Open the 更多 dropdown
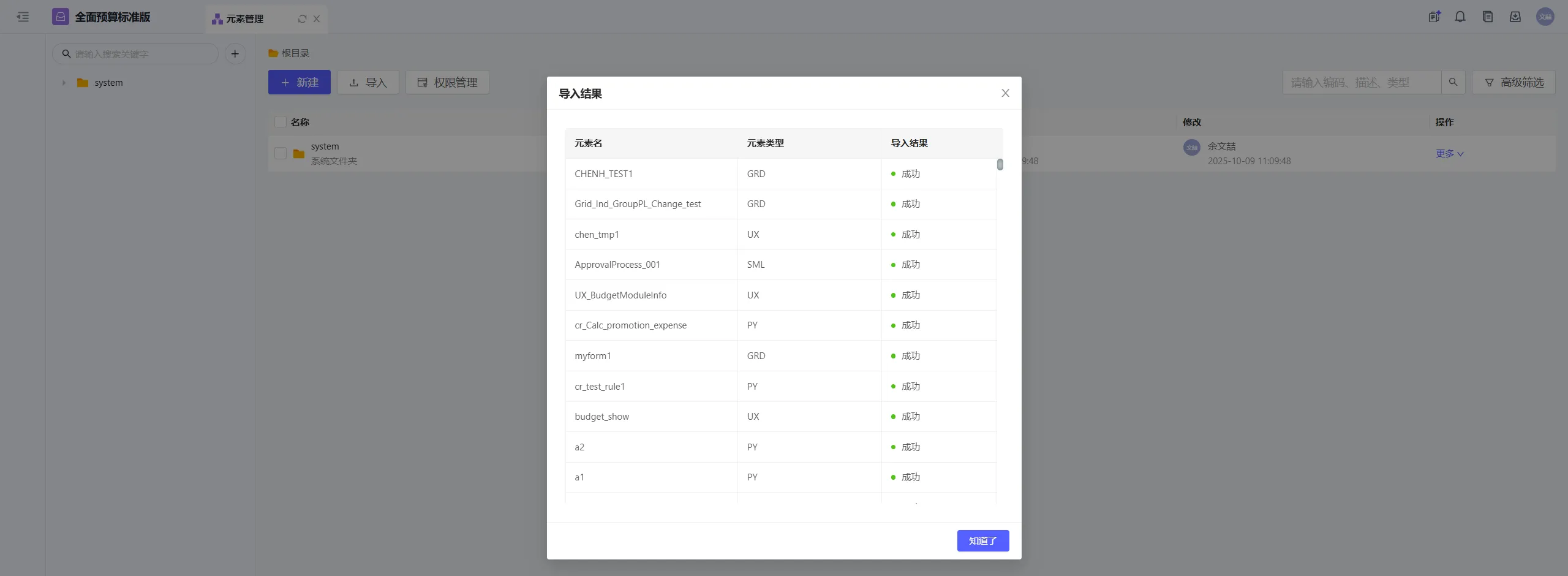Viewport: 1568px width, 576px height. (x=1449, y=154)
